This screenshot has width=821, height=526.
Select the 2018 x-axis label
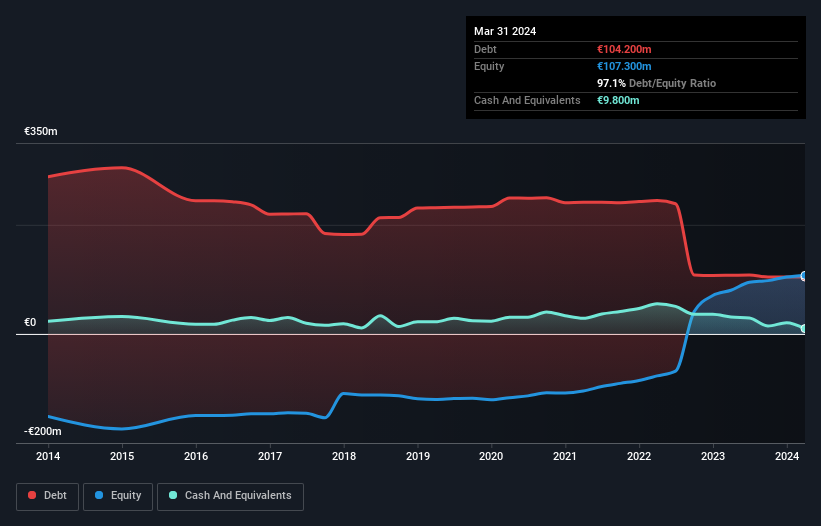(x=344, y=456)
